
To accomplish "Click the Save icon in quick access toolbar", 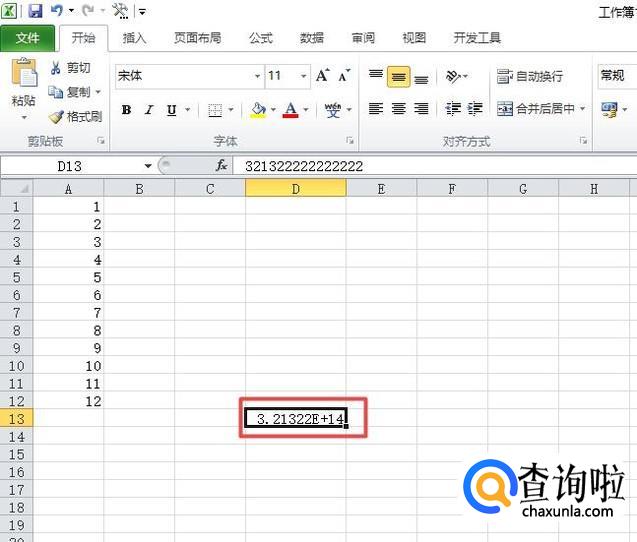I will (x=35, y=10).
